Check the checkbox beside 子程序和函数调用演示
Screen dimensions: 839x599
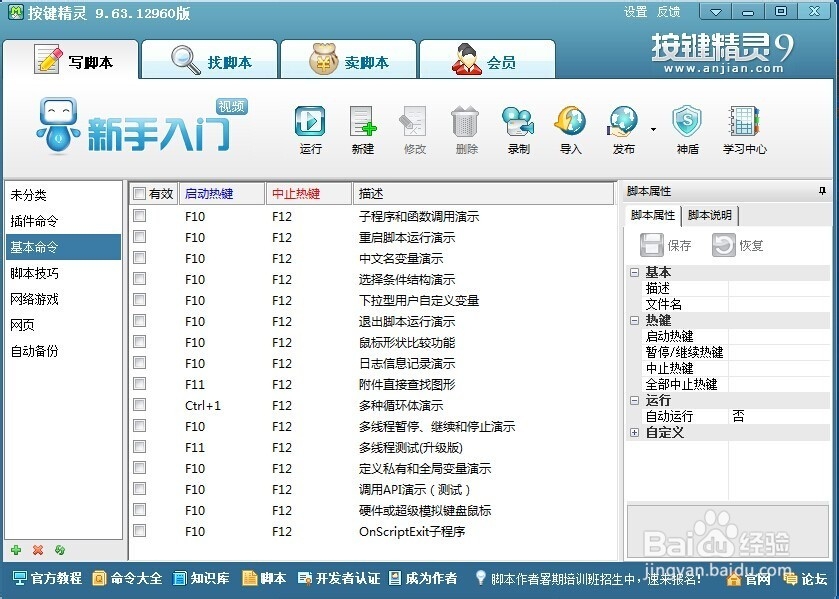(x=139, y=215)
